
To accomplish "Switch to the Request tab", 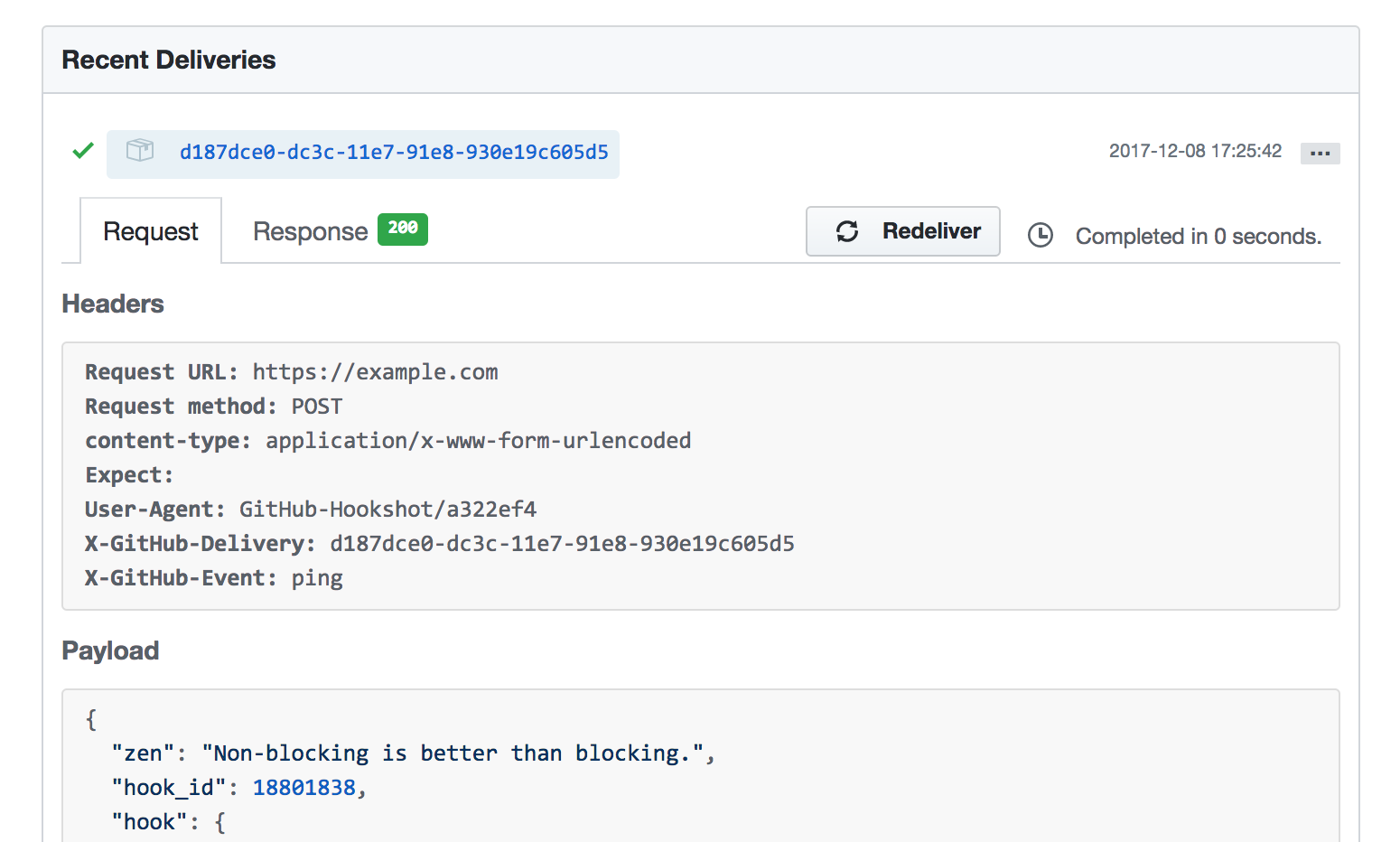I will (x=151, y=231).
